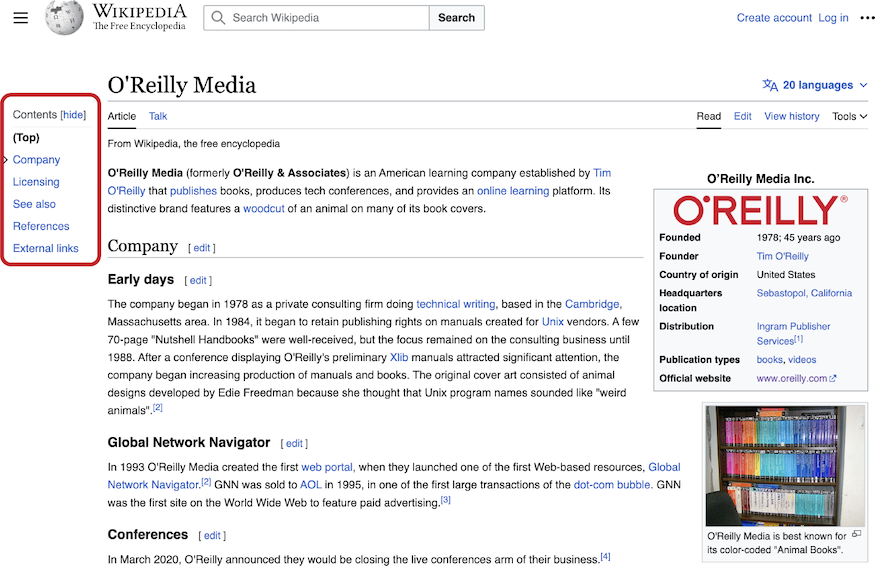This screenshot has width=875, height=566.
Task: Go to External links in Contents
Action: pyautogui.click(x=46, y=248)
